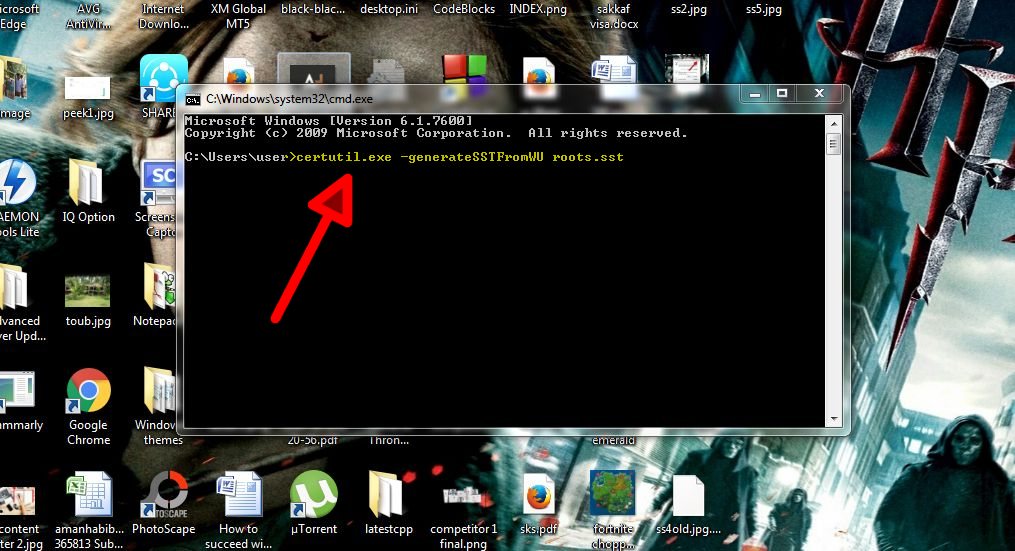Select the CodeBlocks desktop label
1015x551 pixels.
point(463,9)
